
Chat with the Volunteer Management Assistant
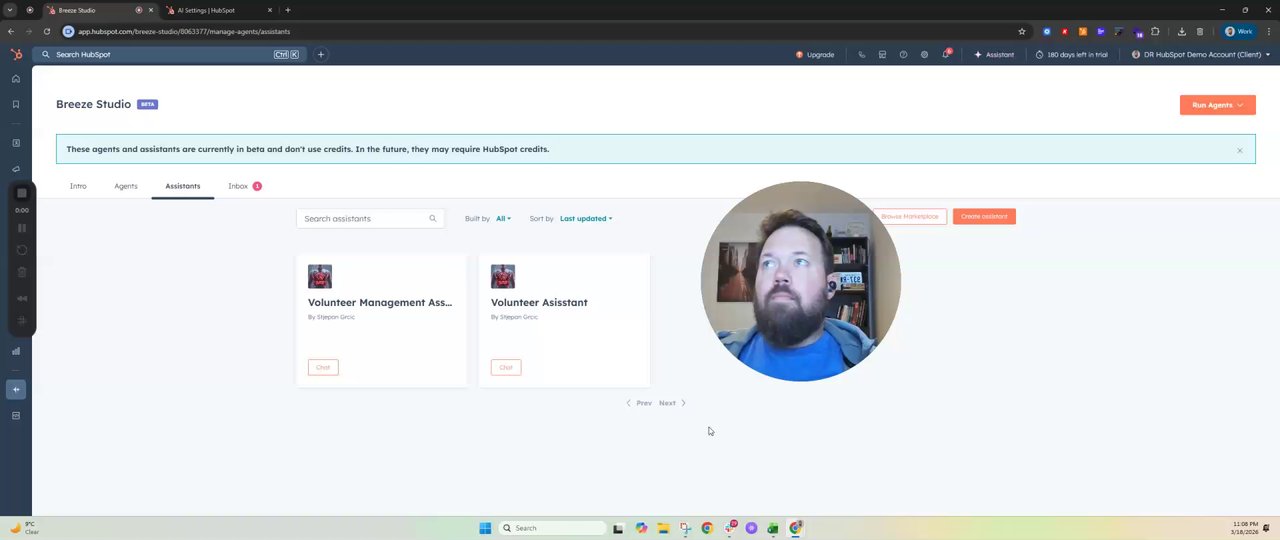pos(323,367)
